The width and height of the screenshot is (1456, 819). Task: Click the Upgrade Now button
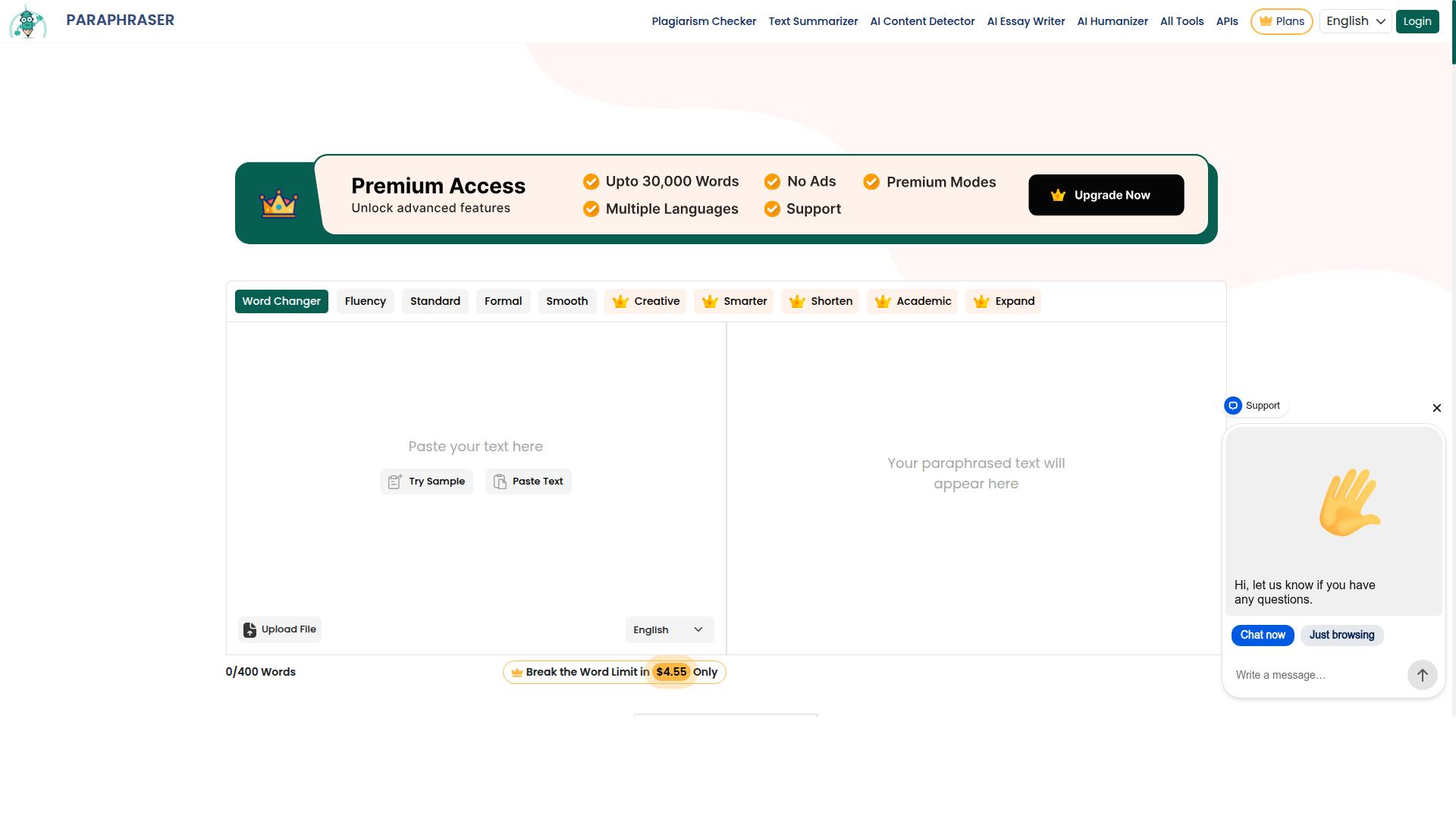point(1106,195)
